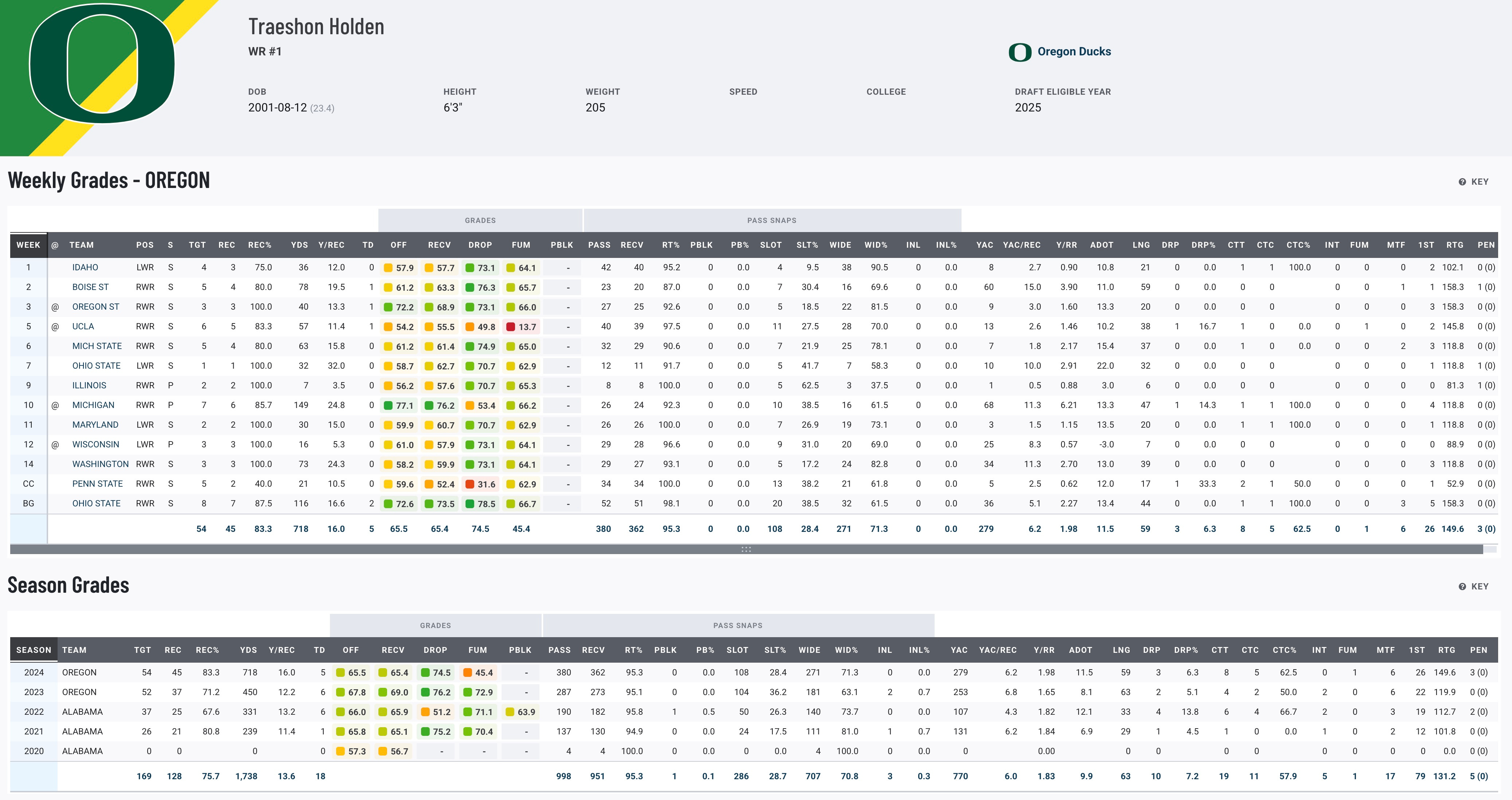This screenshot has height=800, width=1512.
Task: Click the small Oregon Ducks team icon
Action: click(1020, 52)
